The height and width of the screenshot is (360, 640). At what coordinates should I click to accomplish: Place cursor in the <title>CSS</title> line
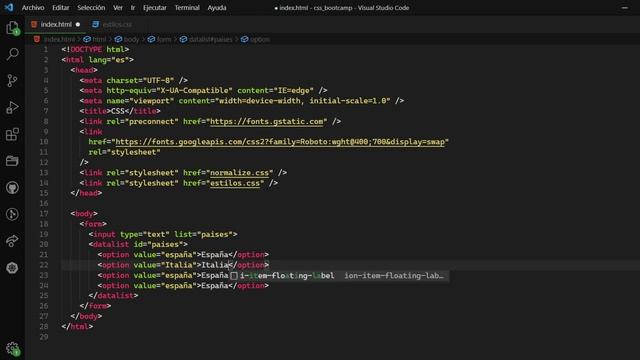point(120,111)
